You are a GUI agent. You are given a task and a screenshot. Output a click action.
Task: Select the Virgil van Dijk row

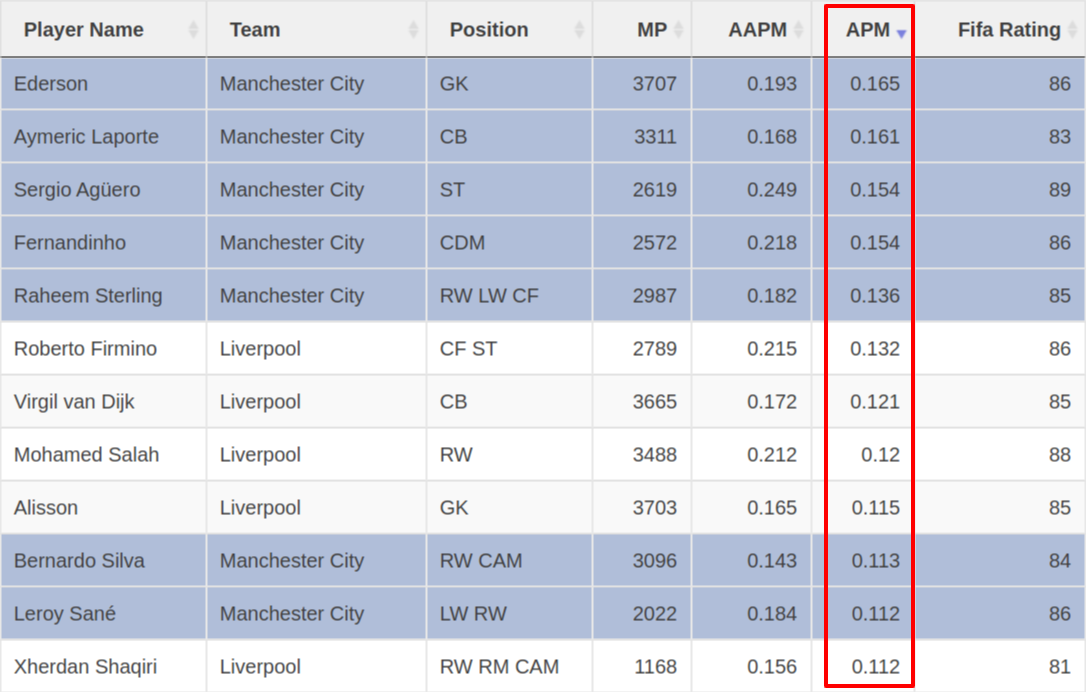click(74, 402)
